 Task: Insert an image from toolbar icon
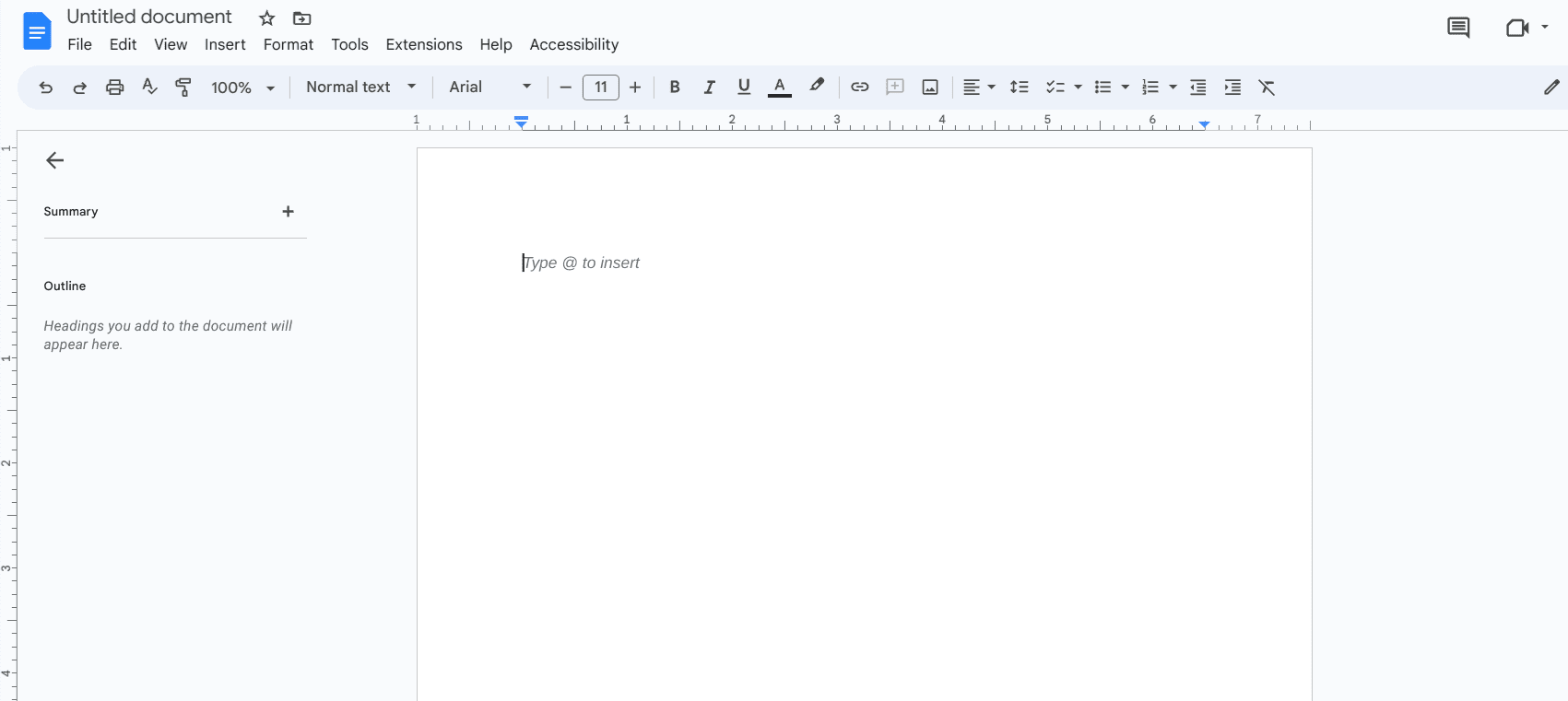[930, 87]
